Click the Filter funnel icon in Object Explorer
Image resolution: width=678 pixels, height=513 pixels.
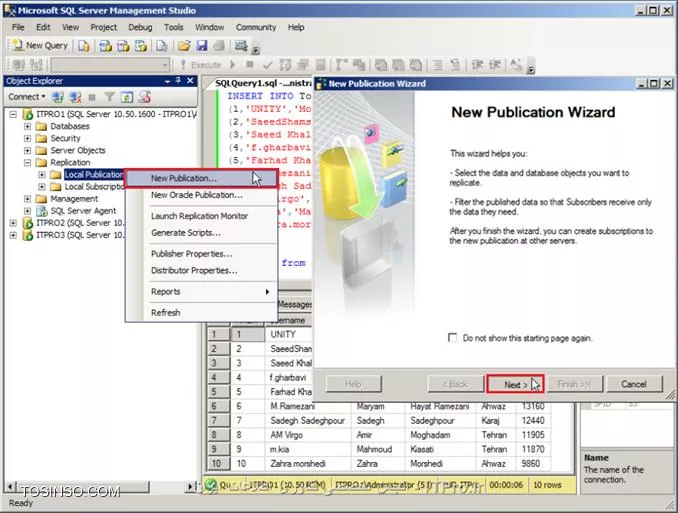(x=109, y=97)
